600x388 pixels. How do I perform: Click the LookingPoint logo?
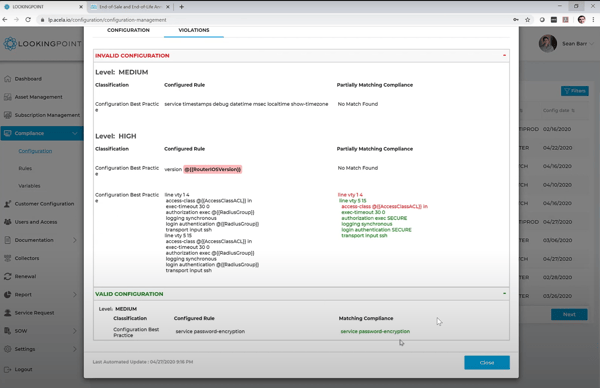[x=42, y=44]
